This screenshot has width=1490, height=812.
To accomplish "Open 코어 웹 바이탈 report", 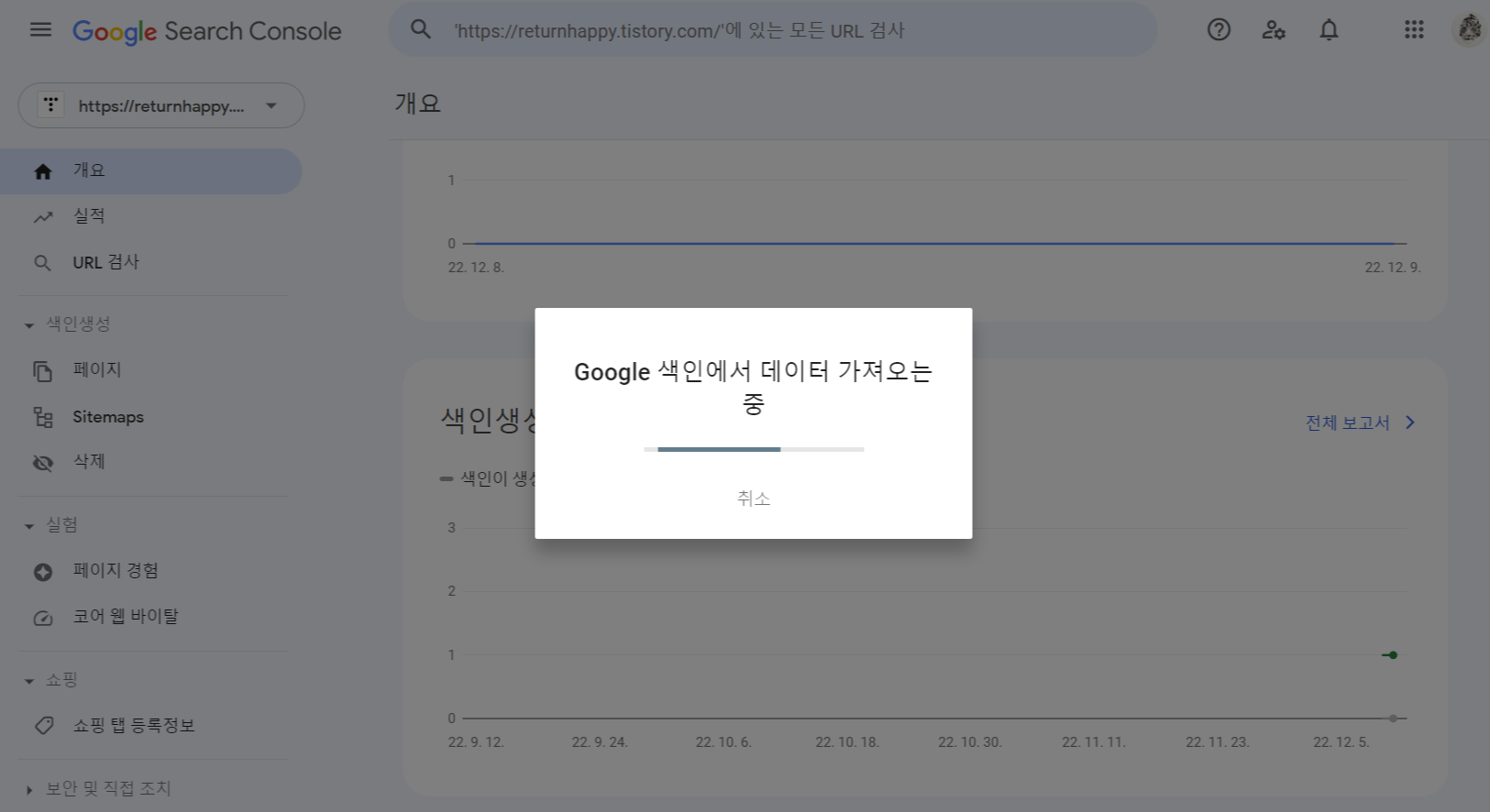I will [150, 617].
